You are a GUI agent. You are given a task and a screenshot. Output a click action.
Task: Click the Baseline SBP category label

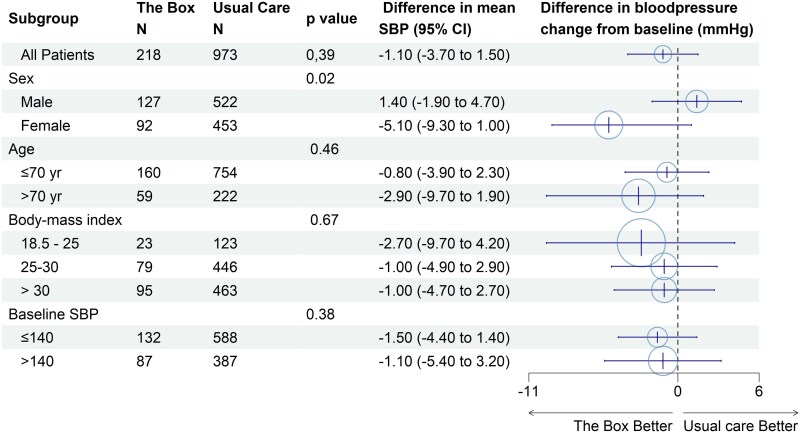pyautogui.click(x=54, y=314)
